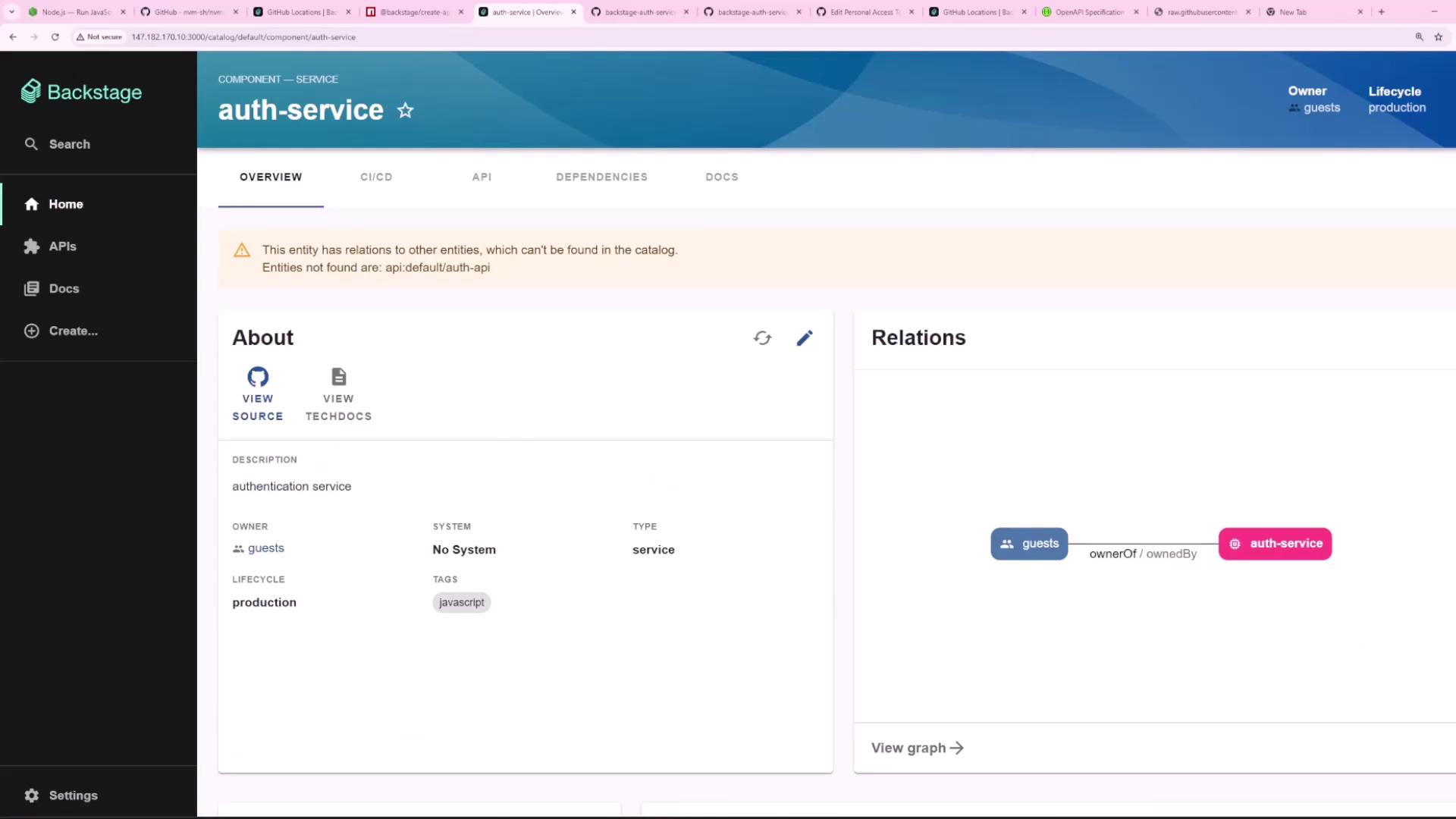This screenshot has height=819, width=1456.
Task: Switch to the New Tab browser tab
Action: [1313, 12]
